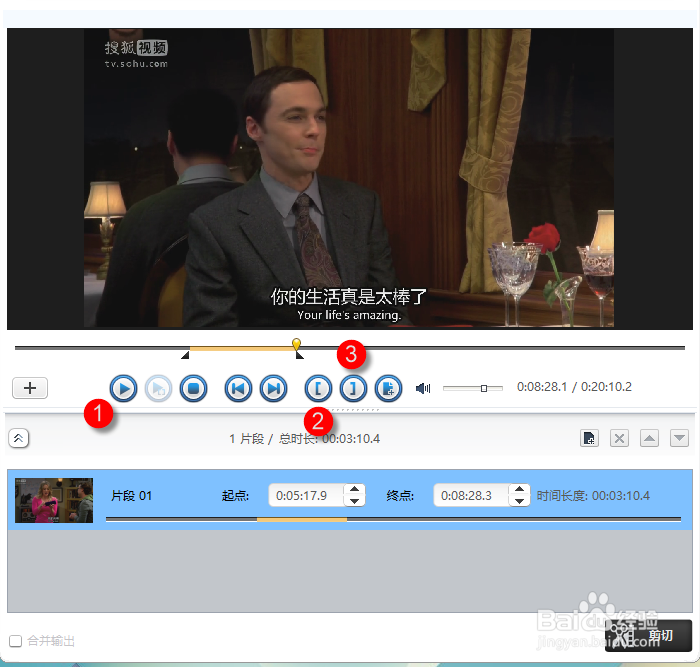Move the segment up in the list
The width and height of the screenshot is (700, 667).
pyautogui.click(x=649, y=438)
